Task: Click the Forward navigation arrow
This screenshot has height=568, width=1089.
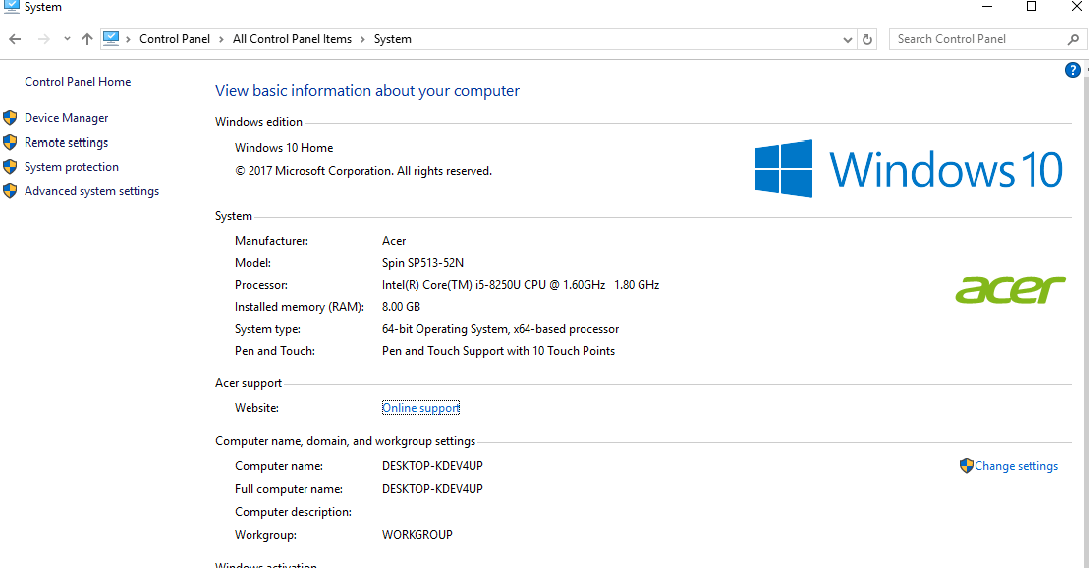Action: (x=43, y=39)
